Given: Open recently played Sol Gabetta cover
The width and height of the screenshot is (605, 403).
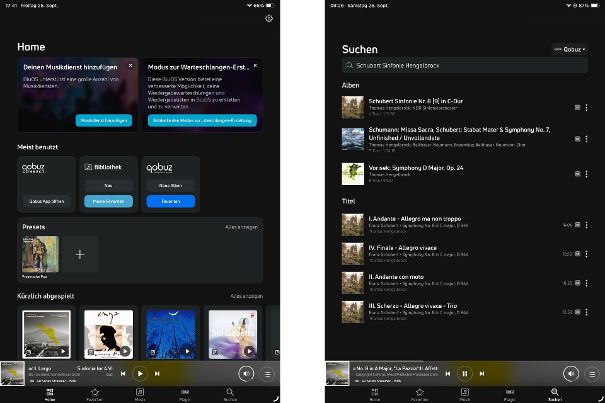Looking at the screenshot, I should (x=233, y=334).
